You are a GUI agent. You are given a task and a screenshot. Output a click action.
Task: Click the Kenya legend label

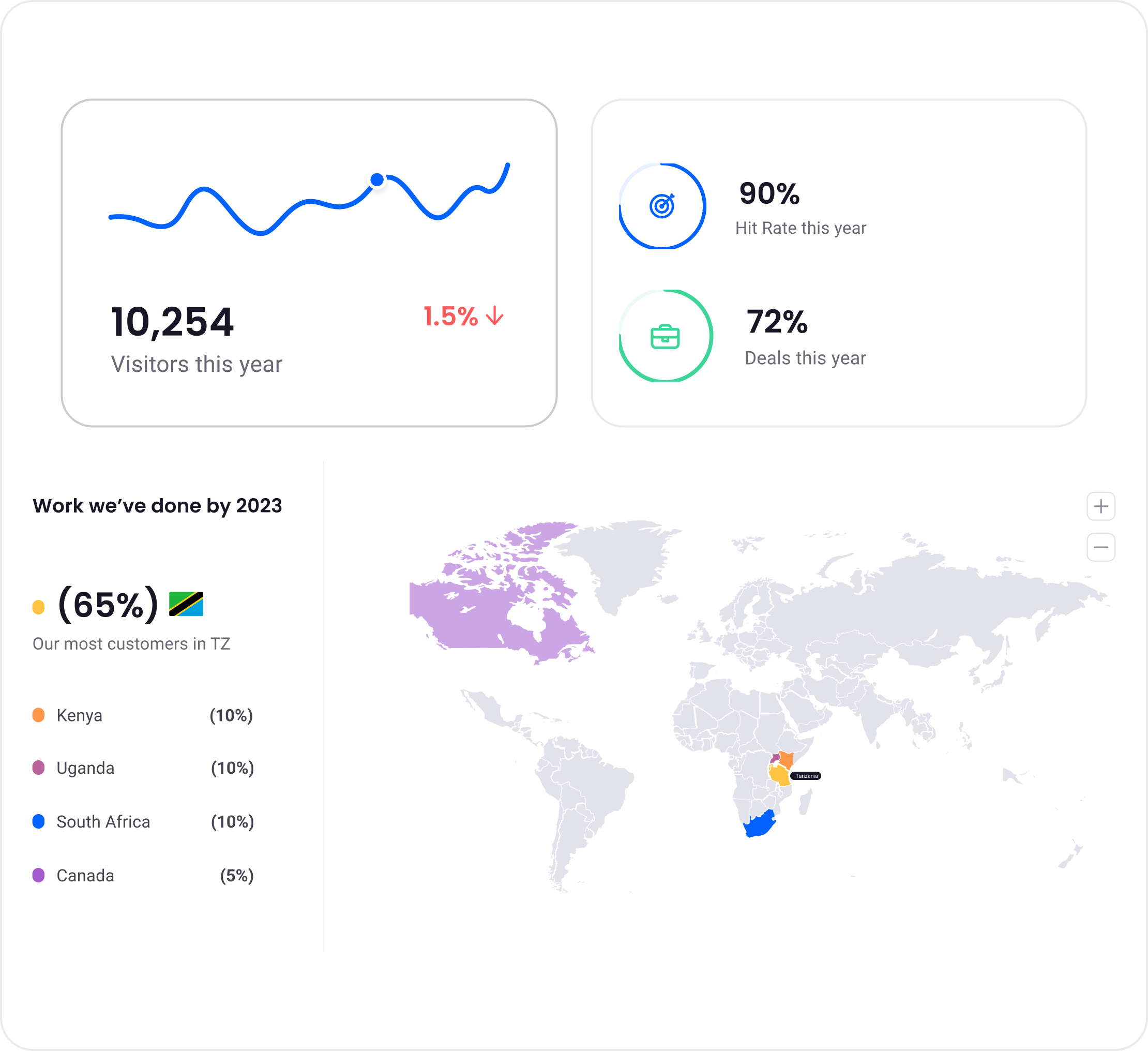(79, 715)
